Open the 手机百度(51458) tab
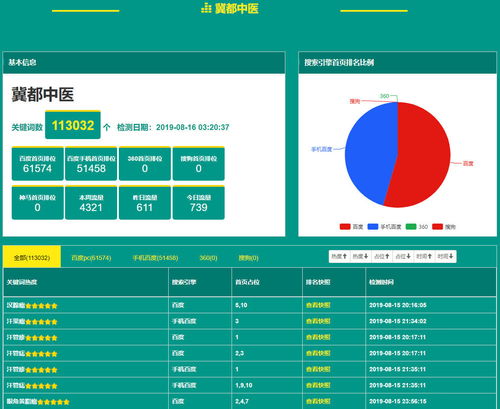This screenshot has height=409, width=500. point(155,258)
